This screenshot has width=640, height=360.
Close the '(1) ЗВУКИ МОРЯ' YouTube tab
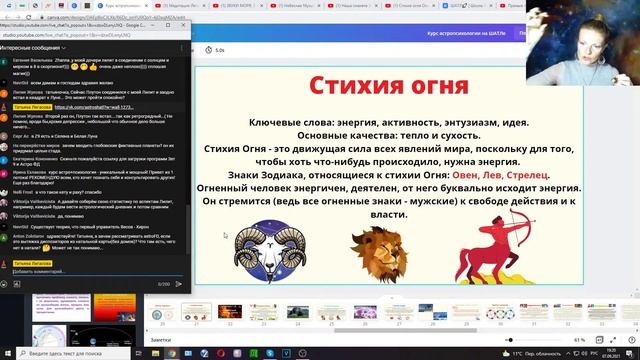[x=262, y=6]
